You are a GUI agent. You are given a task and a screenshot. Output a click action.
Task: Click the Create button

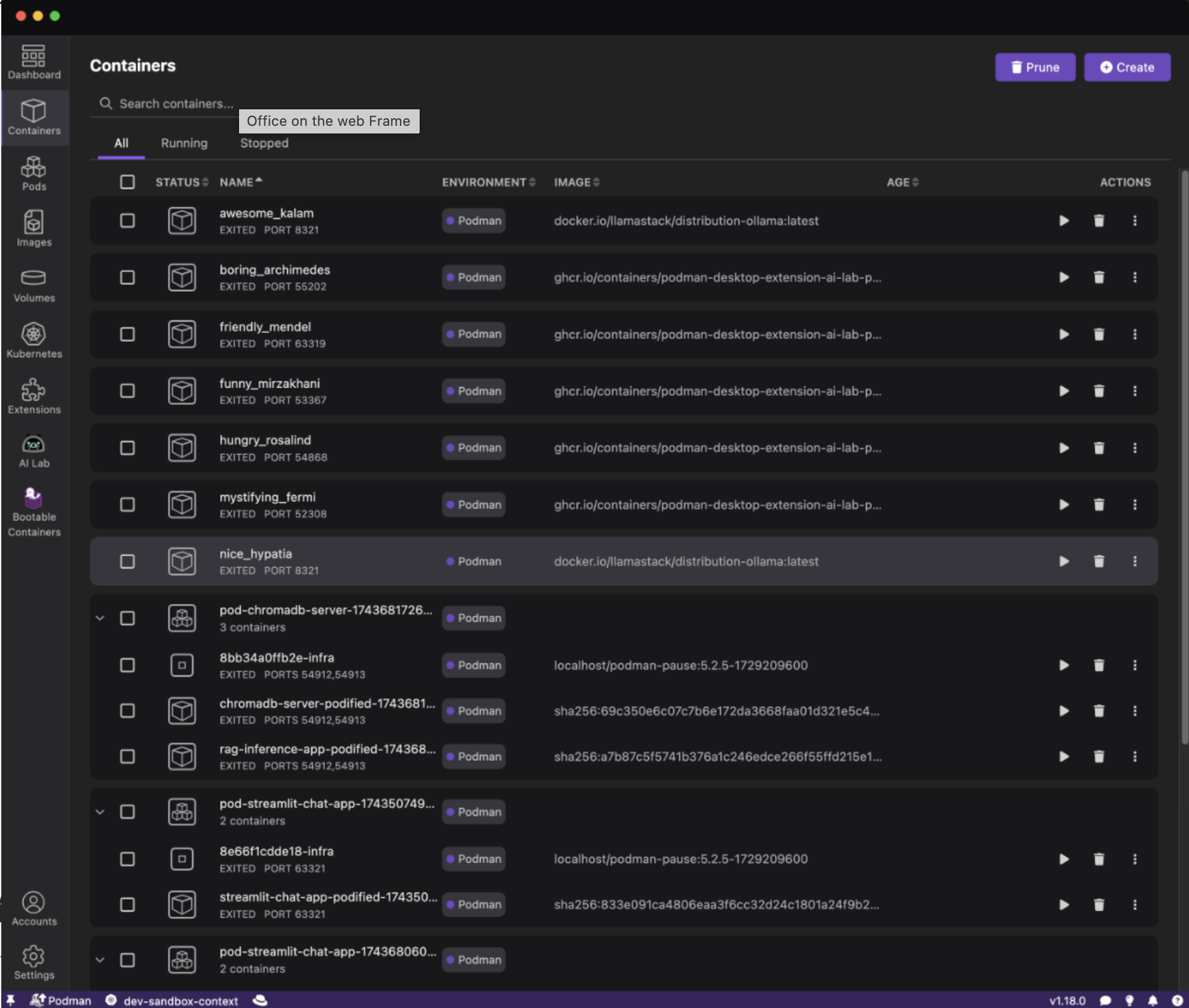1127,67
